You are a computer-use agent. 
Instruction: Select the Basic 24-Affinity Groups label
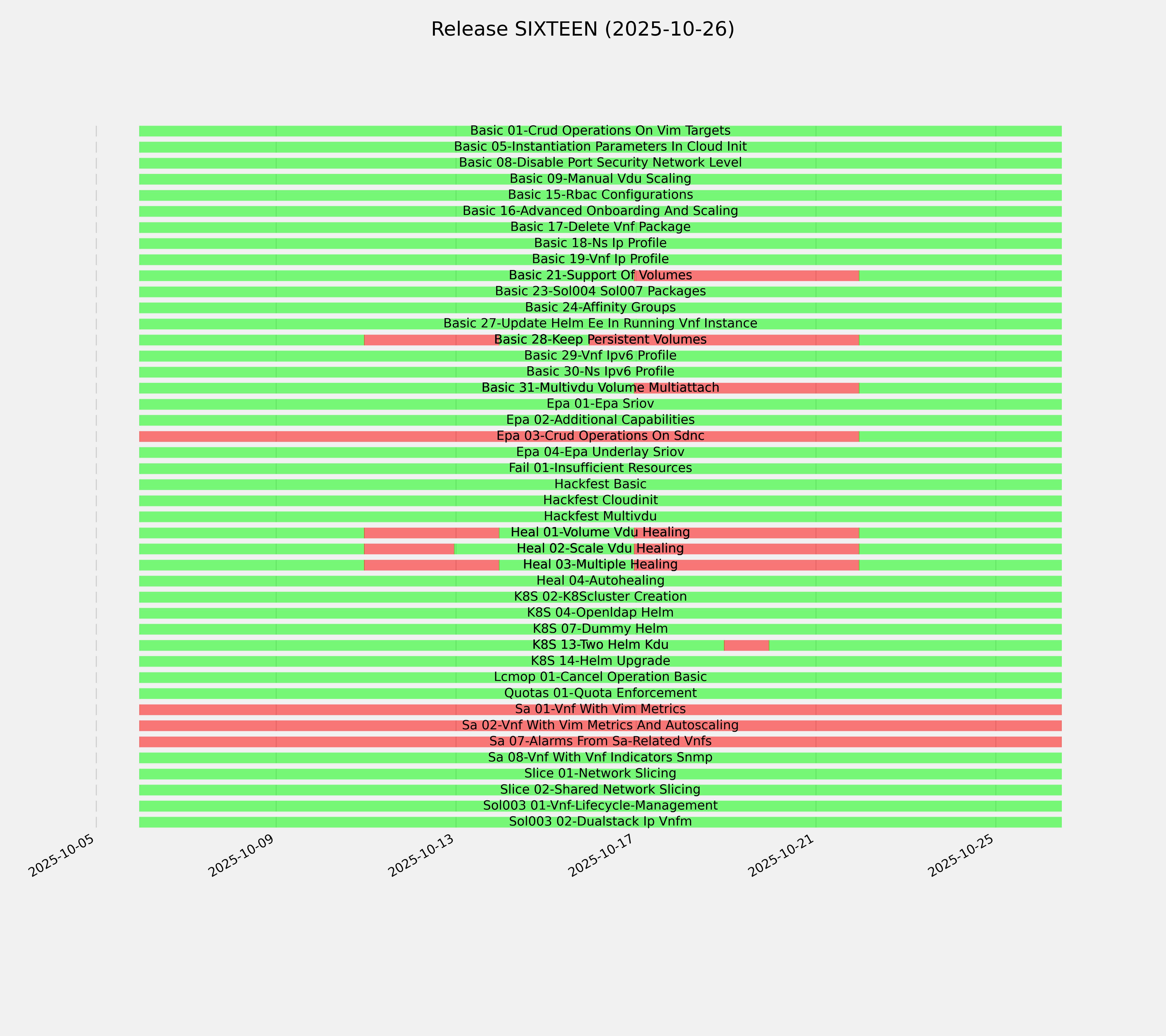click(600, 307)
